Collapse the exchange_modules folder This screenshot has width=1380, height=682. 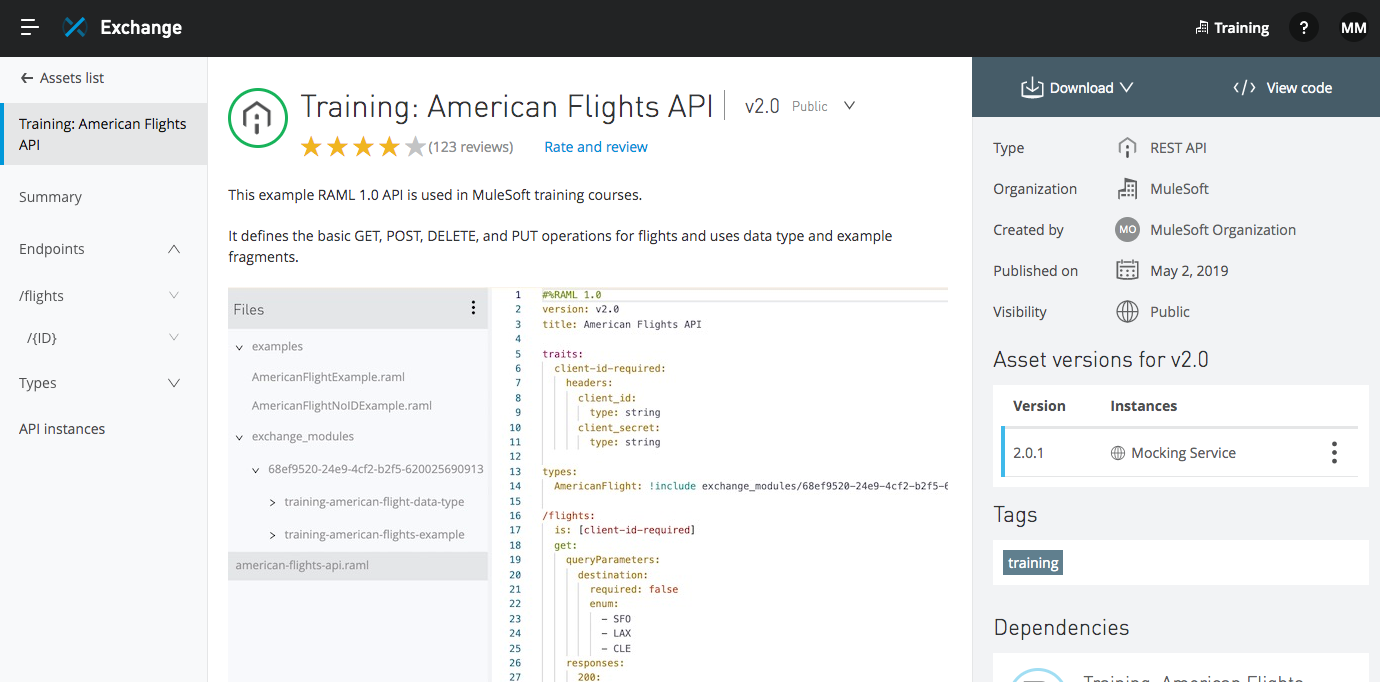239,437
